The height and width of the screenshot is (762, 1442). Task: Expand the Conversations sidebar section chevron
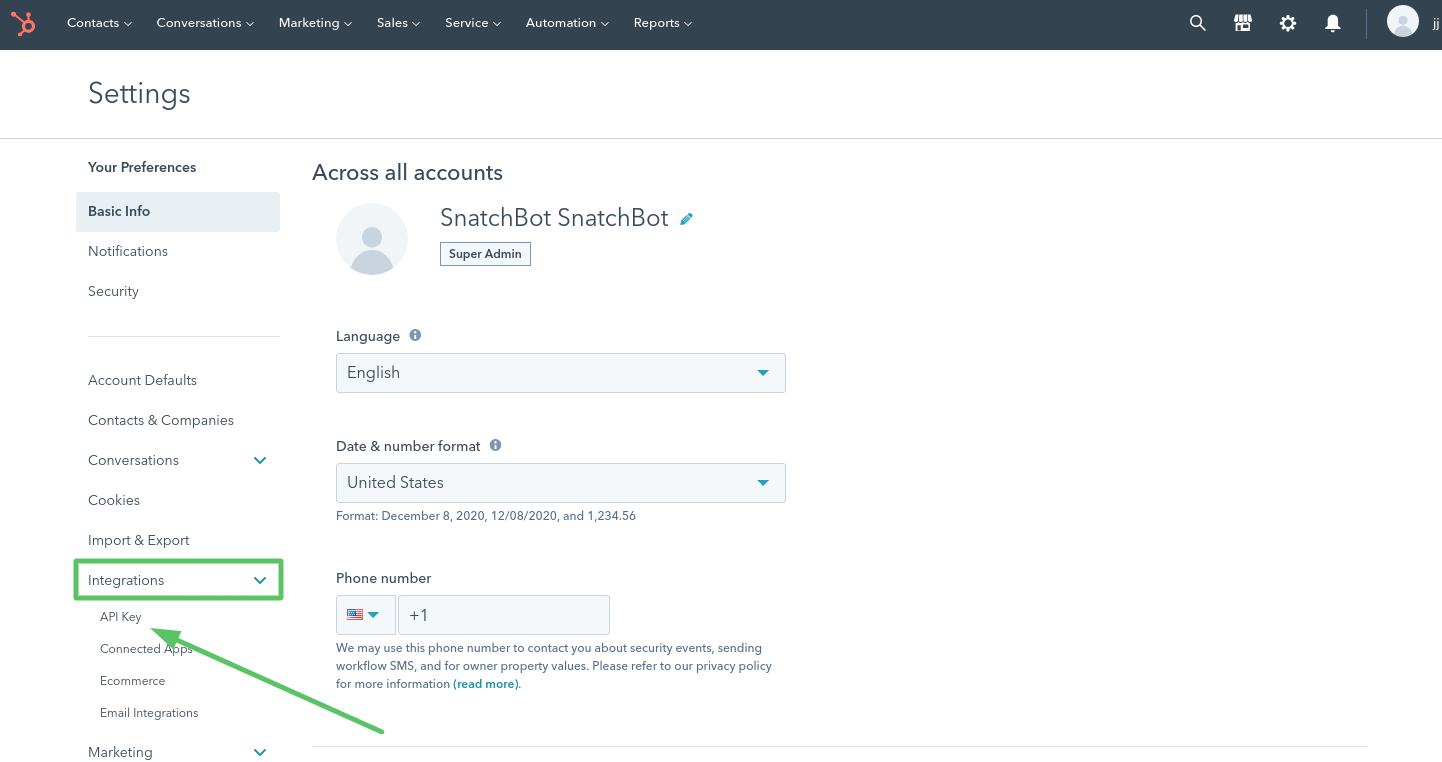[260, 461]
